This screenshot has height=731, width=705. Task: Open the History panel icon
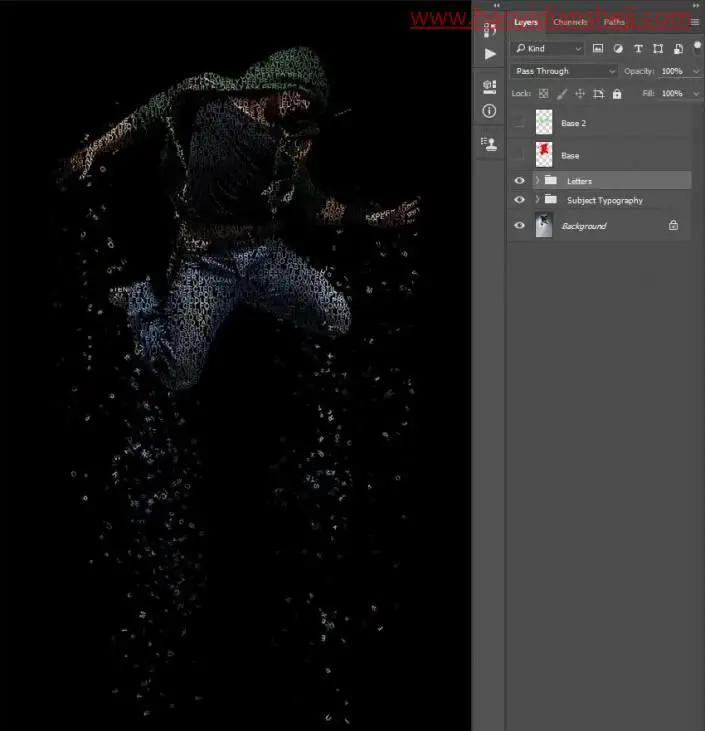point(489,30)
